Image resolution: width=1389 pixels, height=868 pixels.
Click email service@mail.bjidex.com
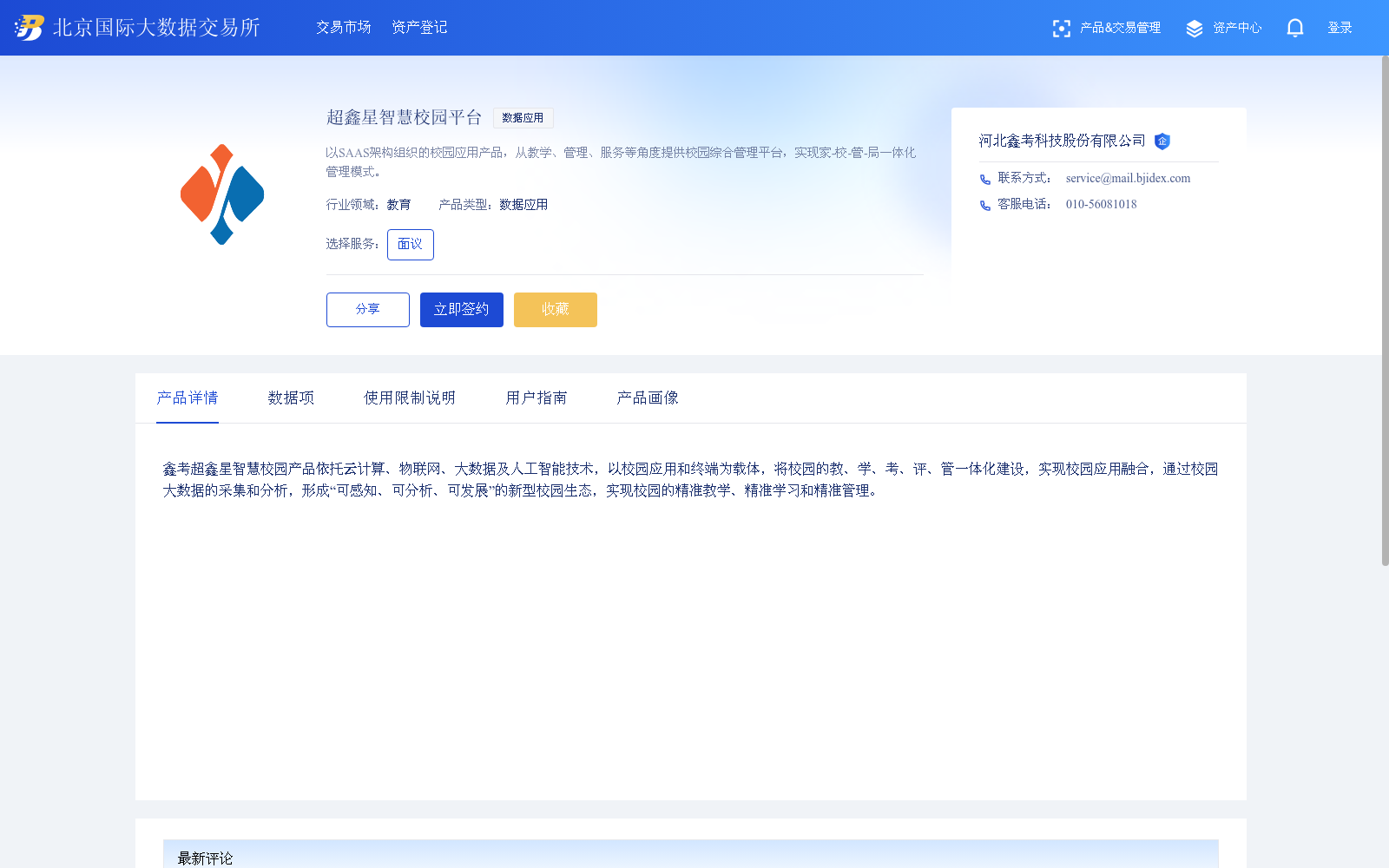pyautogui.click(x=1128, y=179)
